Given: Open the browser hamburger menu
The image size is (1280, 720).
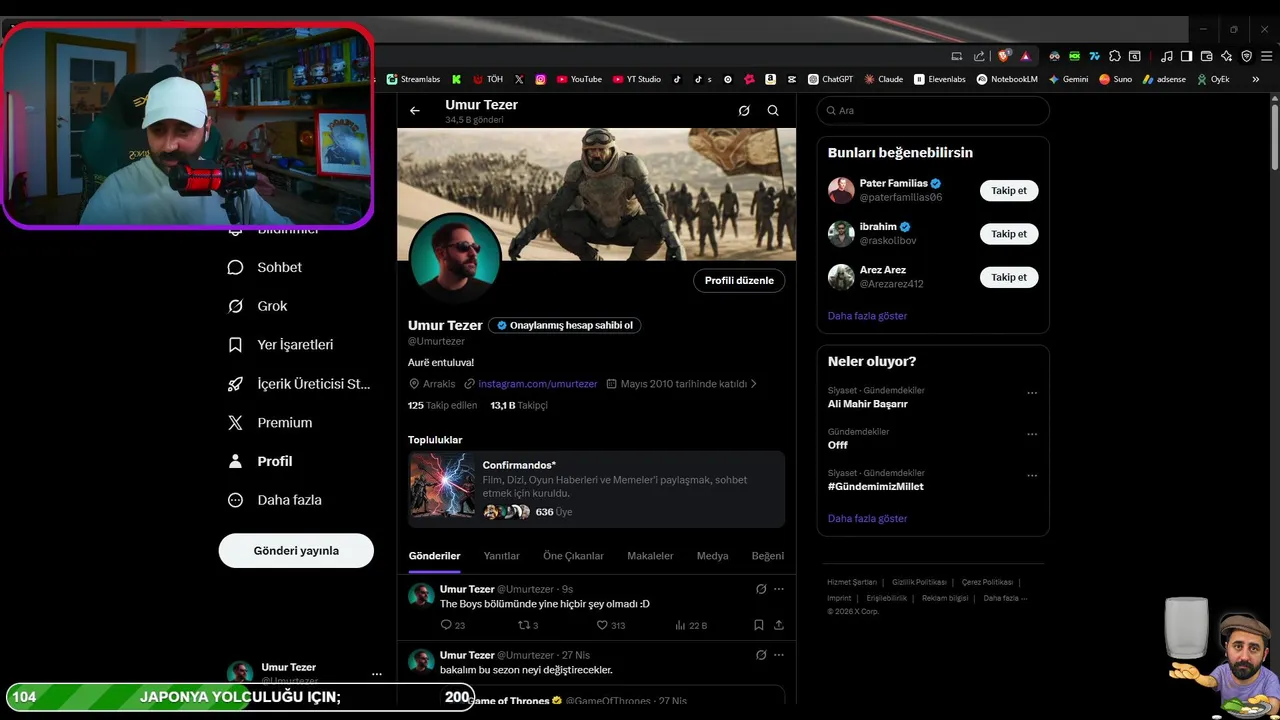Looking at the screenshot, I should [1266, 56].
